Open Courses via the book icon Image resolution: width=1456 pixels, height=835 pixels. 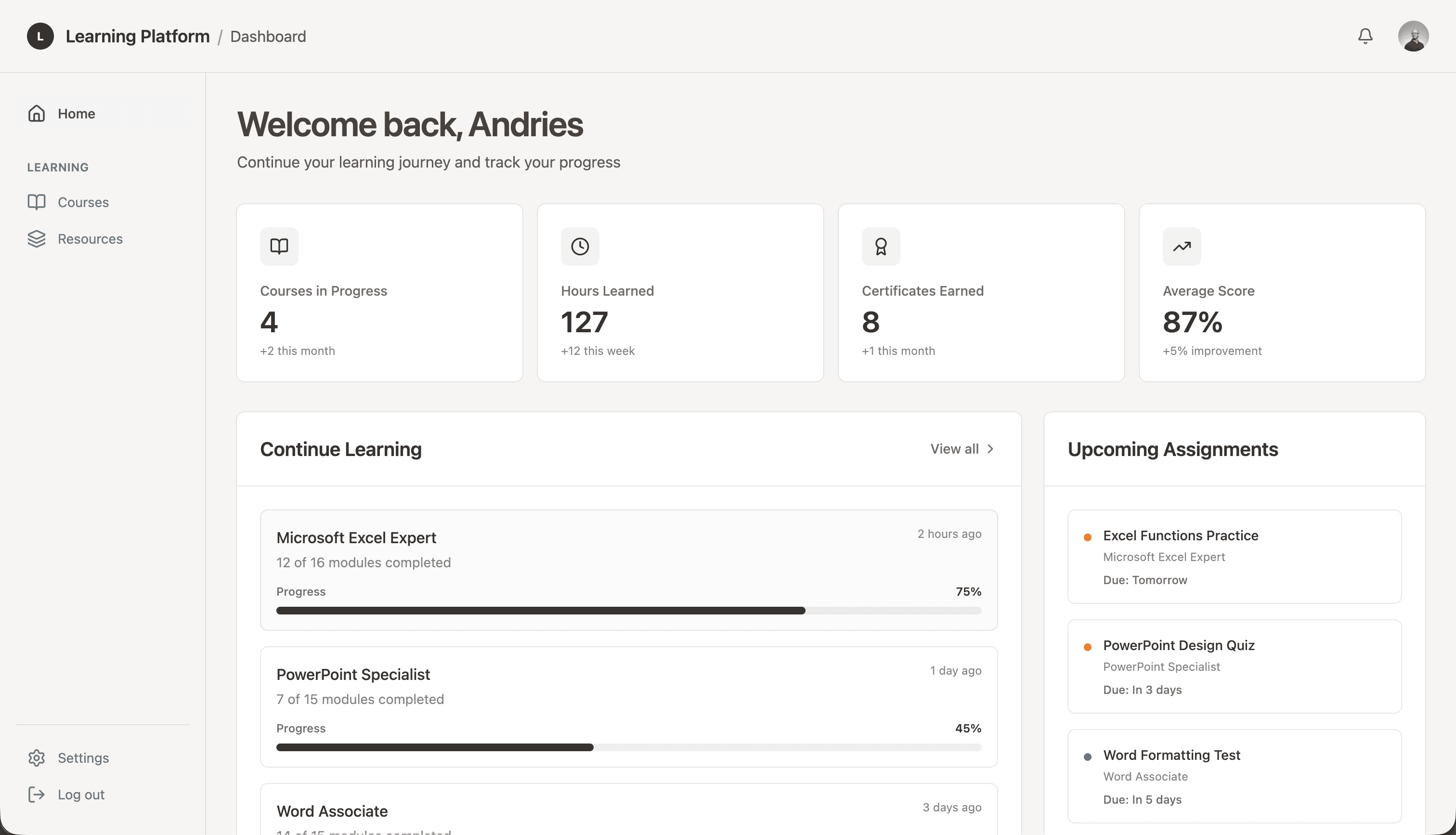36,202
